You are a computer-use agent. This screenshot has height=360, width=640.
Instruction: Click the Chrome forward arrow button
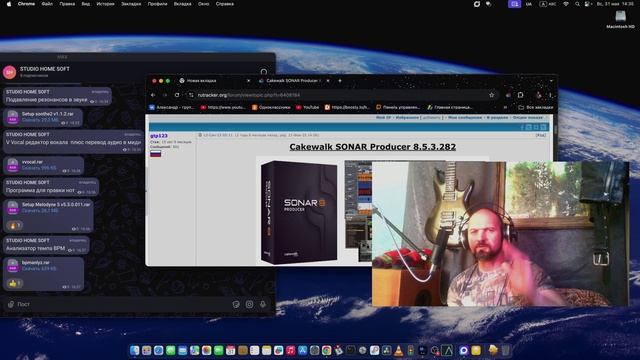[165, 95]
